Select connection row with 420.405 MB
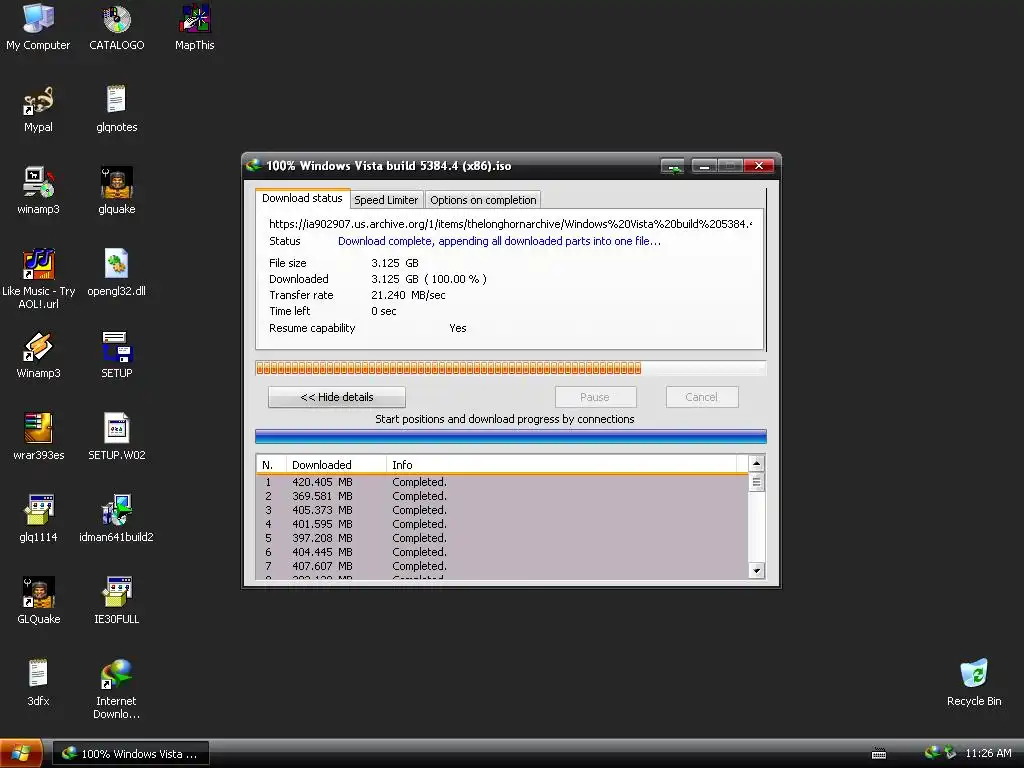This screenshot has width=1024, height=768. tap(502, 482)
